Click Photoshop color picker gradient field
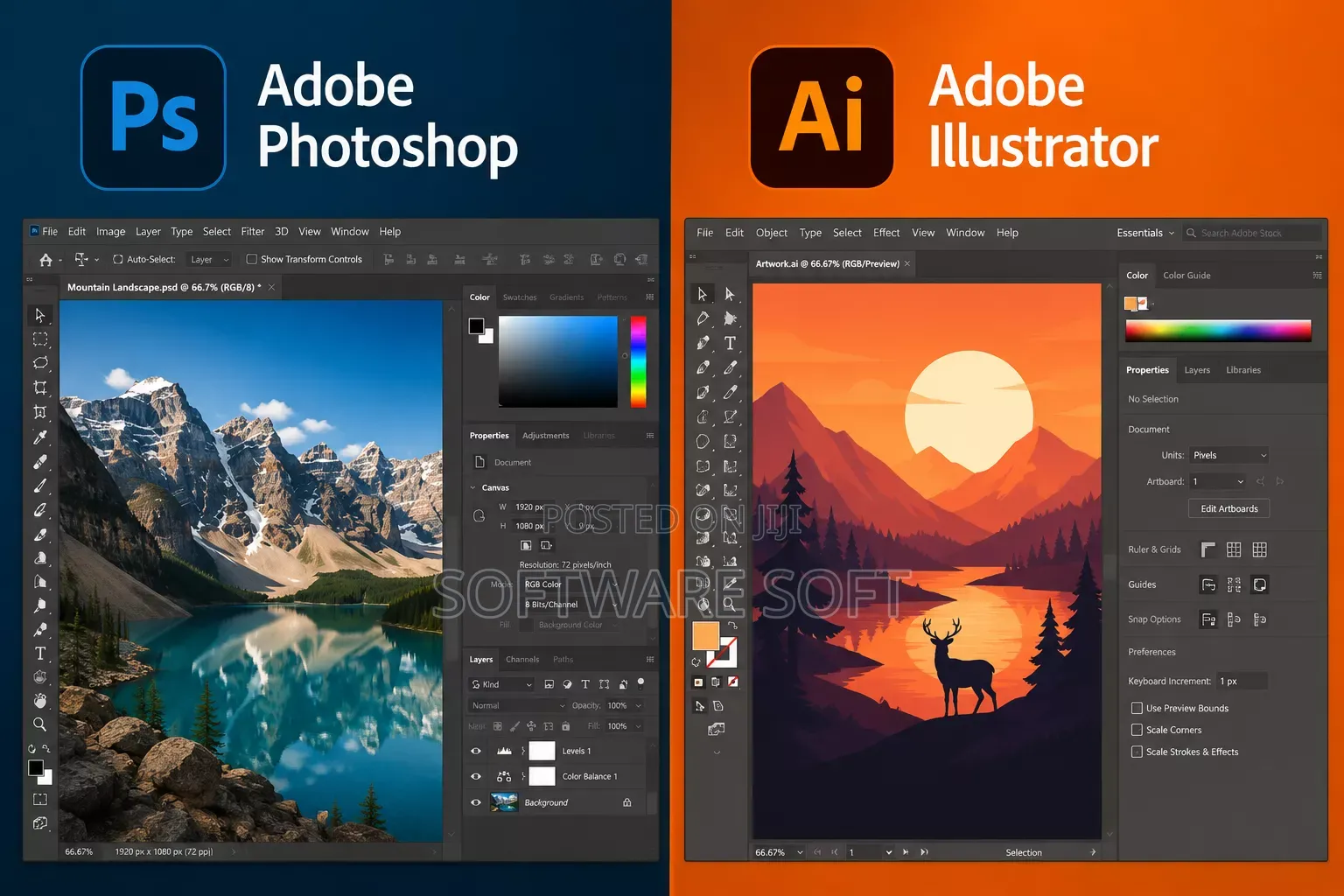Screen dimensions: 1344x896 point(558,361)
